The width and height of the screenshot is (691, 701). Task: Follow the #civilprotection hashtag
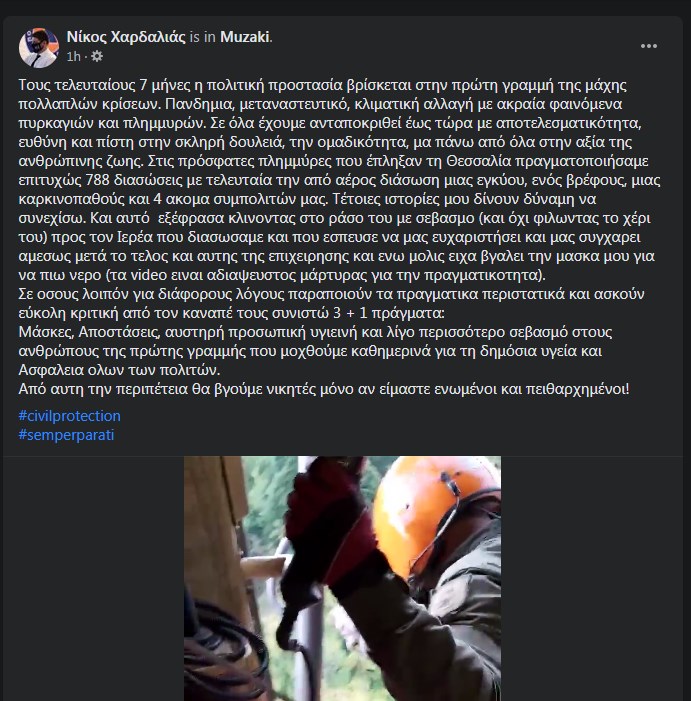69,416
